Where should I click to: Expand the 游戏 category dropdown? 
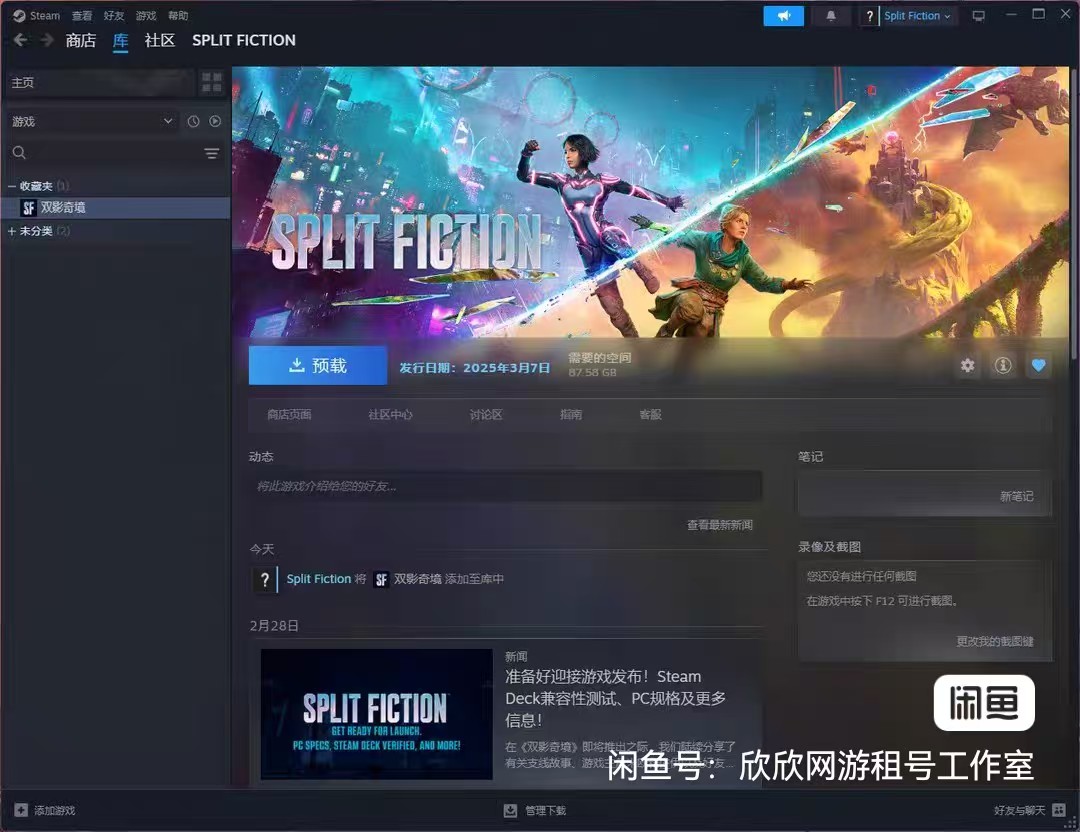[167, 121]
